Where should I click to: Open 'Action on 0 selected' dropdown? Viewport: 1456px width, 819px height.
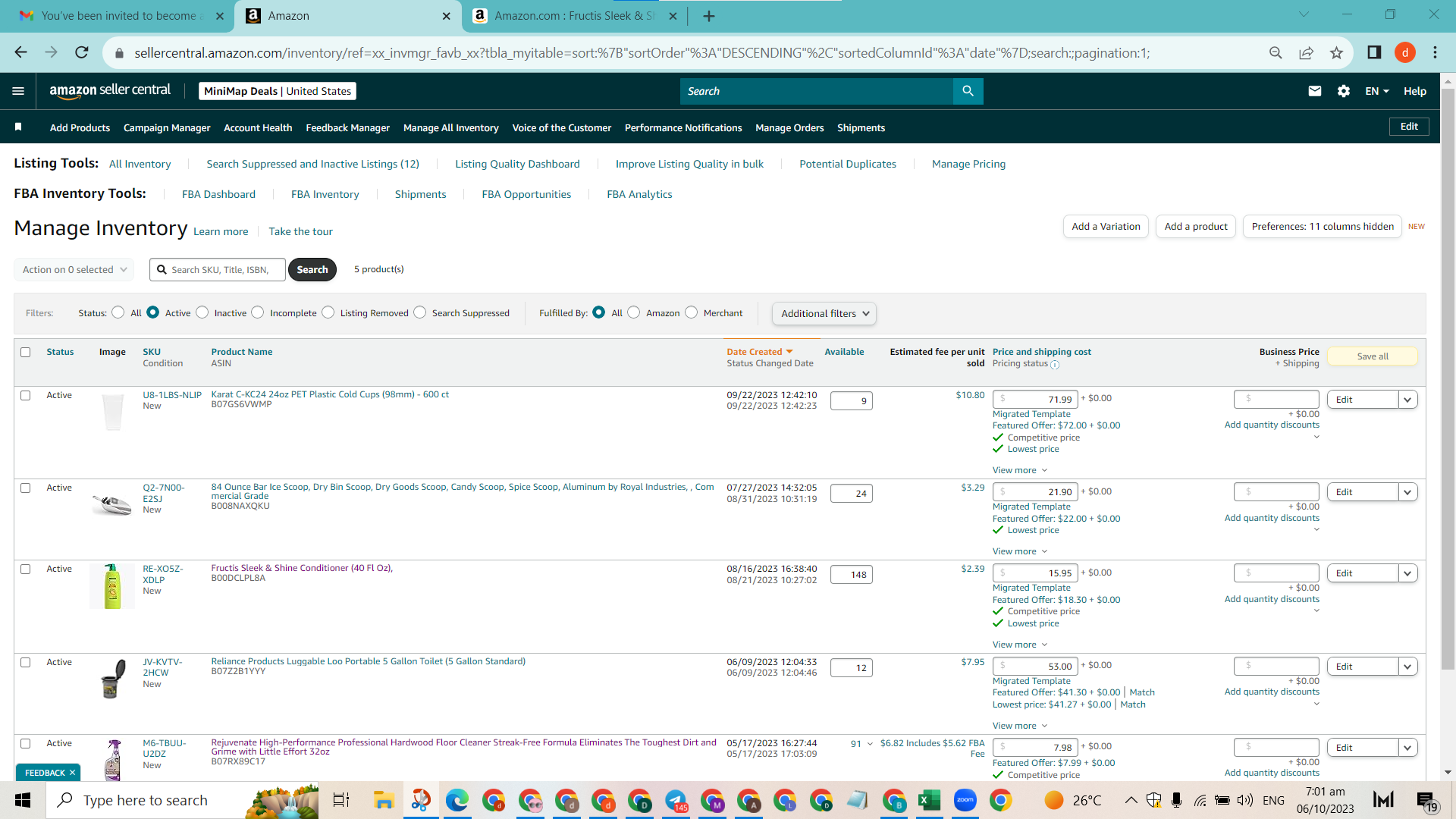coord(74,269)
